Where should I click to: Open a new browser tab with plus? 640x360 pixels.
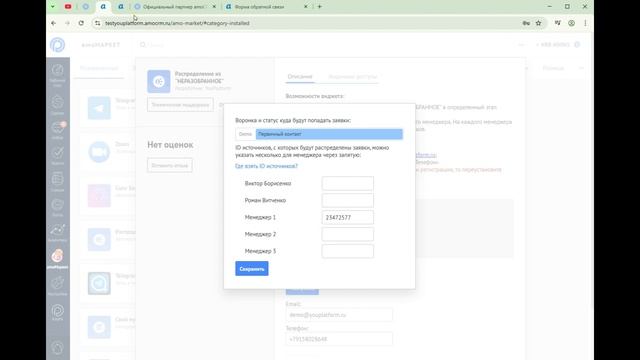point(320,7)
